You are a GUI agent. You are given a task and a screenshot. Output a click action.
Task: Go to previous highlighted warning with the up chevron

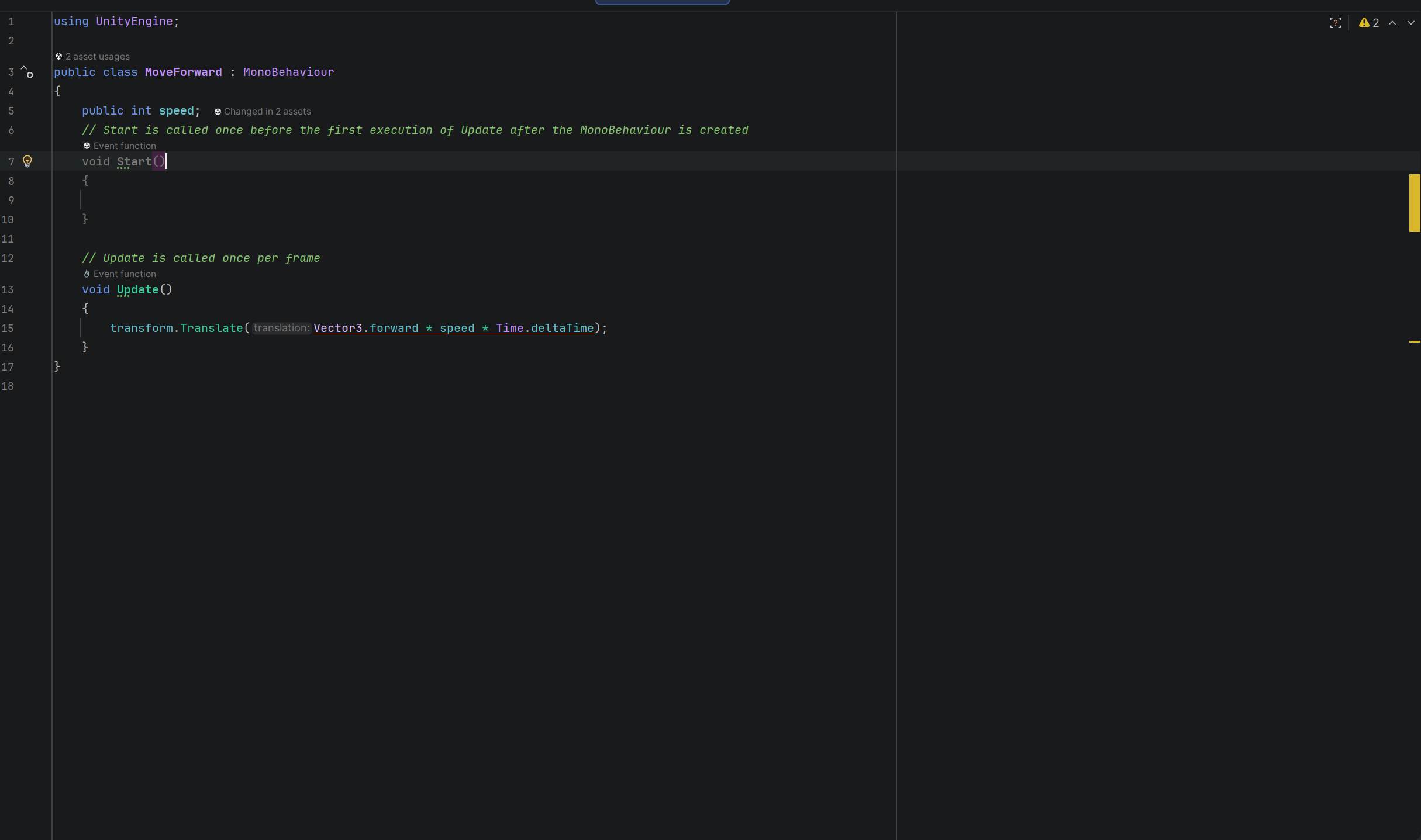[x=1392, y=23]
